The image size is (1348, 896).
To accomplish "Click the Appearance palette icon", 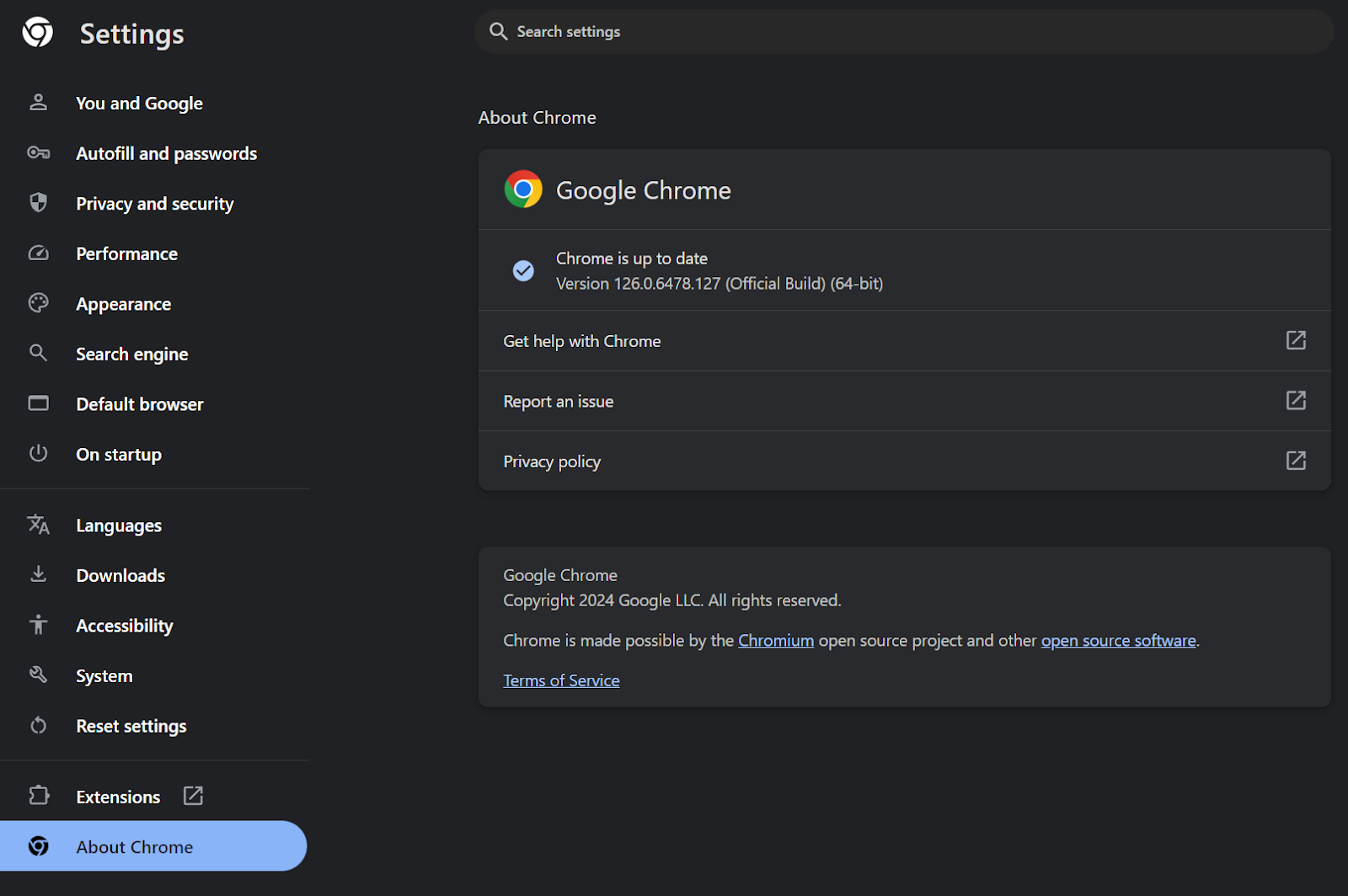I will coord(38,303).
